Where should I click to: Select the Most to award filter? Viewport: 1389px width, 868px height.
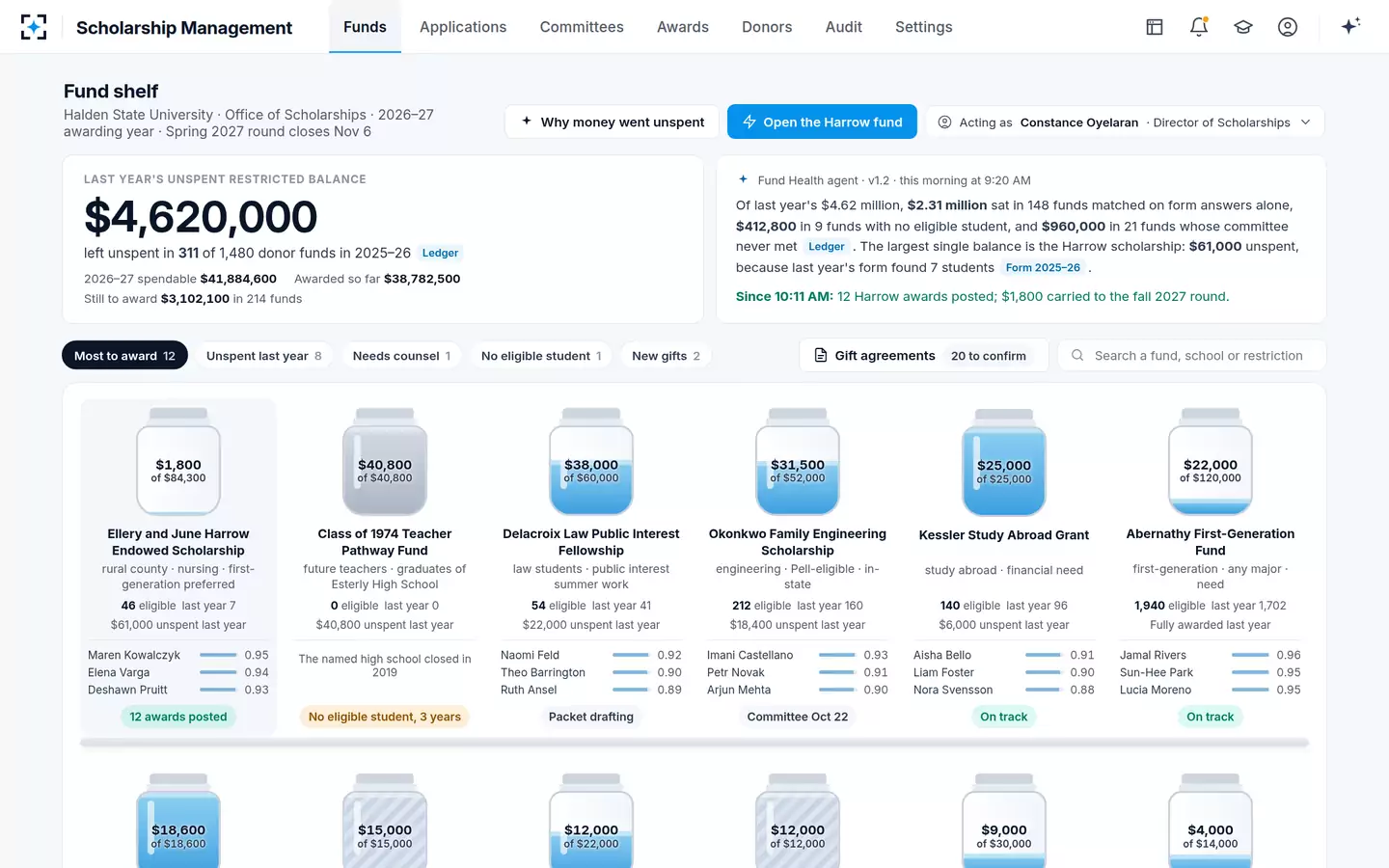124,356
